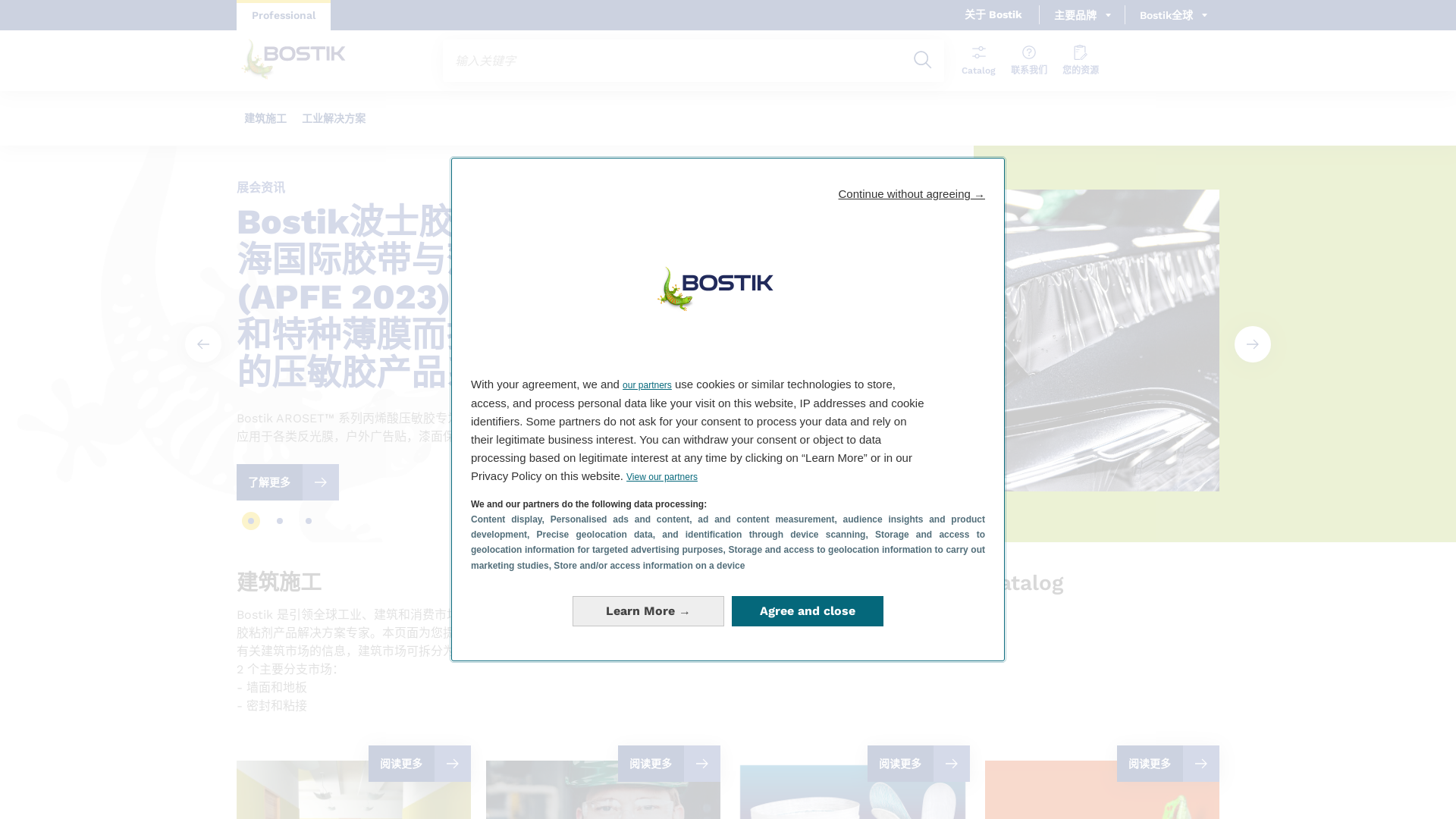The image size is (1456, 819).
Task: Open View our partners link
Action: tap(662, 477)
